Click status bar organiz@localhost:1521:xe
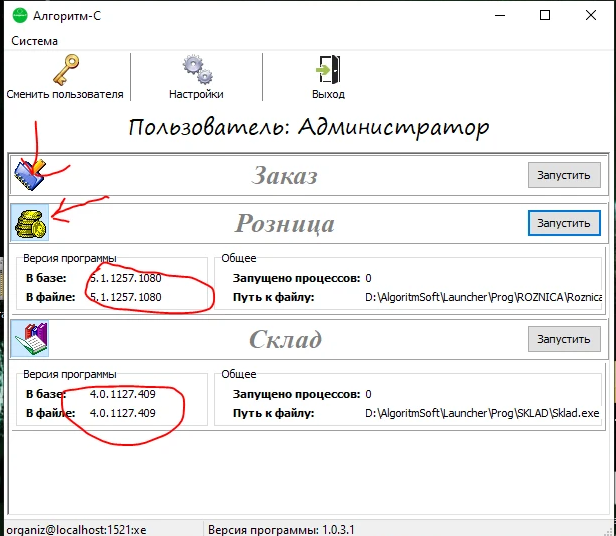This screenshot has width=616, height=536. pyautogui.click(x=77, y=530)
